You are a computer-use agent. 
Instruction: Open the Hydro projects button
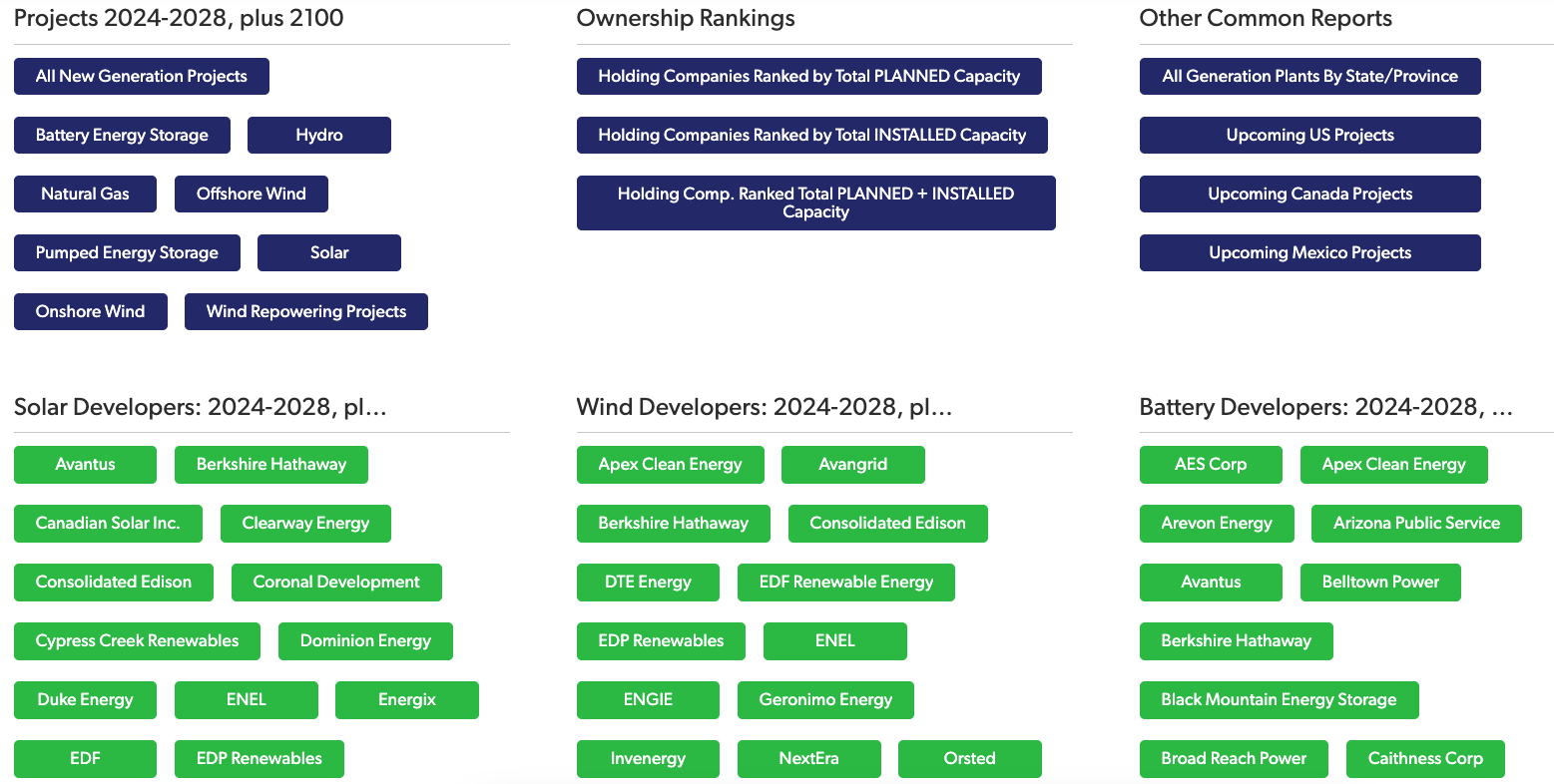pyautogui.click(x=319, y=135)
